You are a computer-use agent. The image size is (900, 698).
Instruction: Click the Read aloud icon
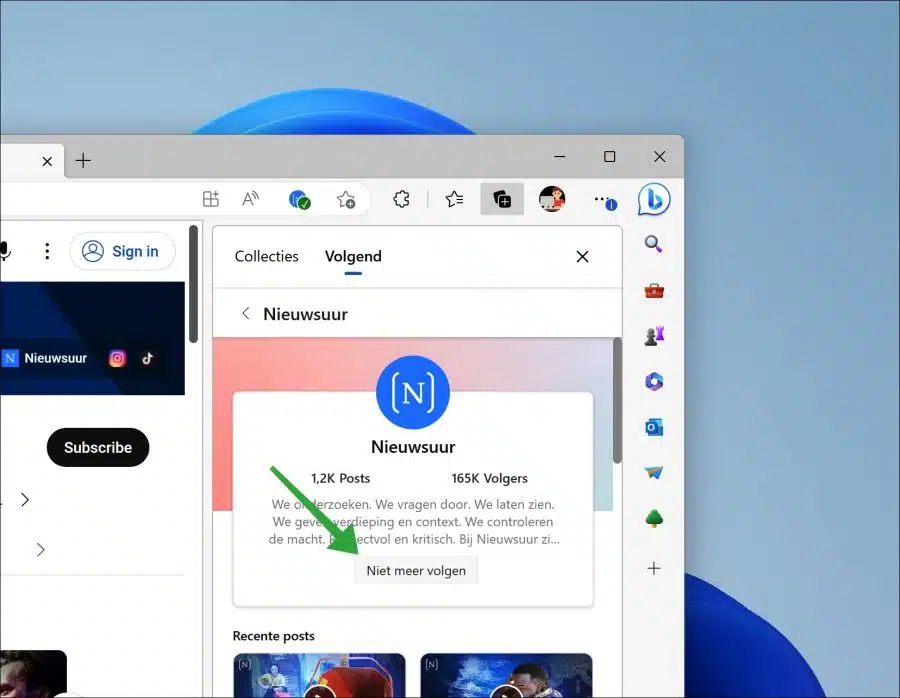pyautogui.click(x=250, y=199)
